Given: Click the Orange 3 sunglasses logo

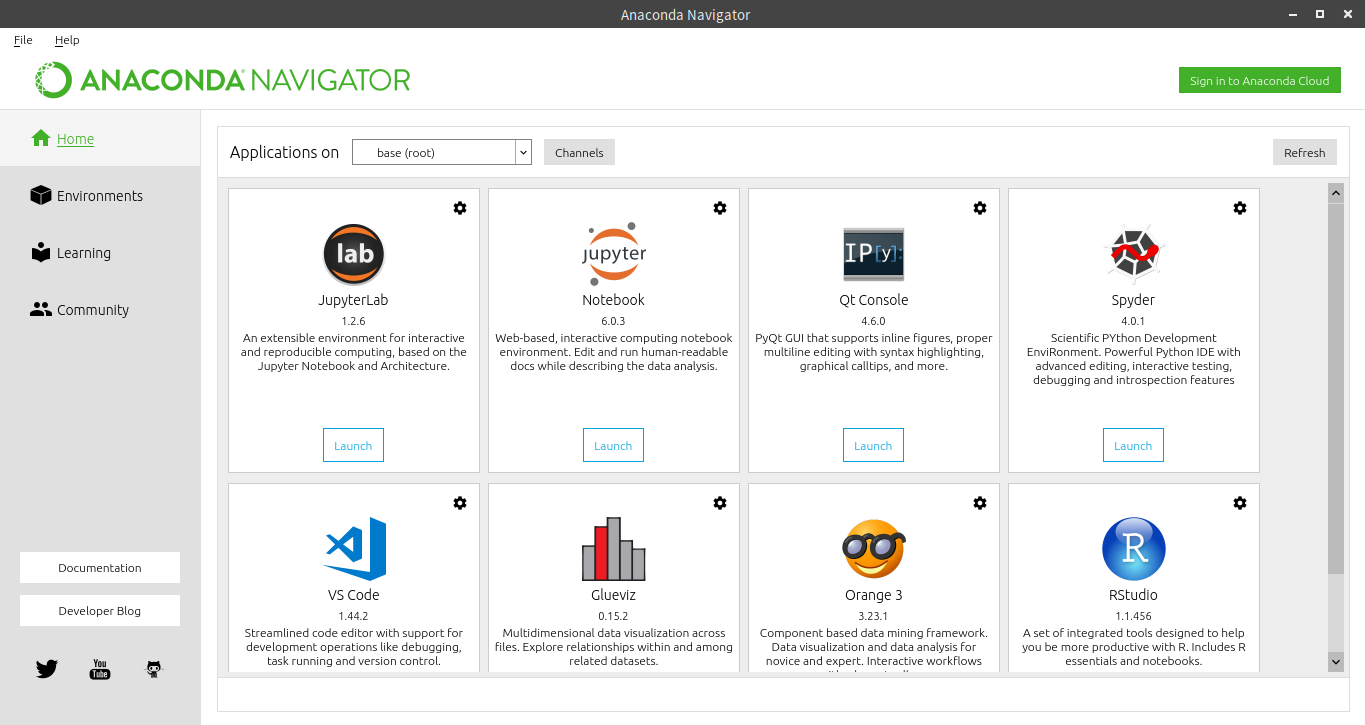Looking at the screenshot, I should tap(874, 549).
